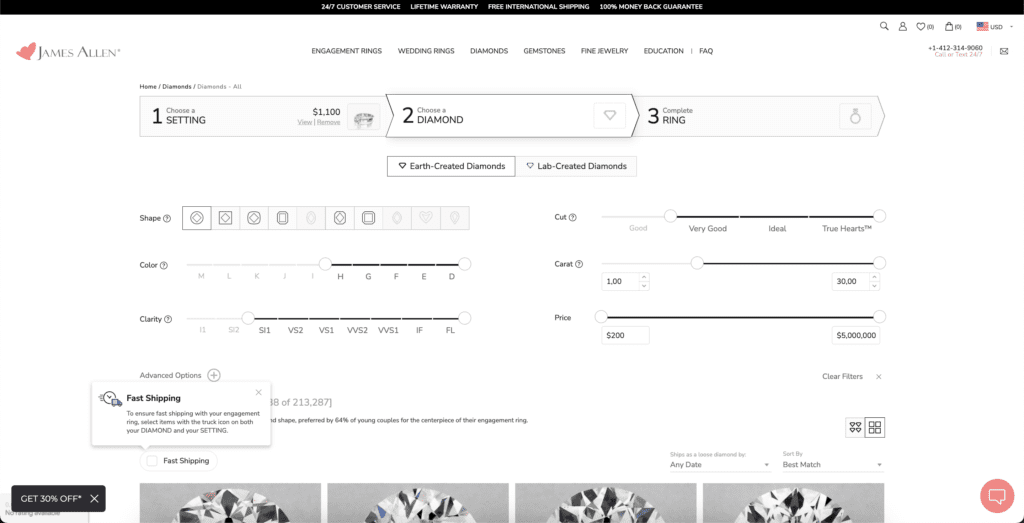Click step 1 Choose a Setting
The width and height of the screenshot is (1024, 523).
point(263,116)
